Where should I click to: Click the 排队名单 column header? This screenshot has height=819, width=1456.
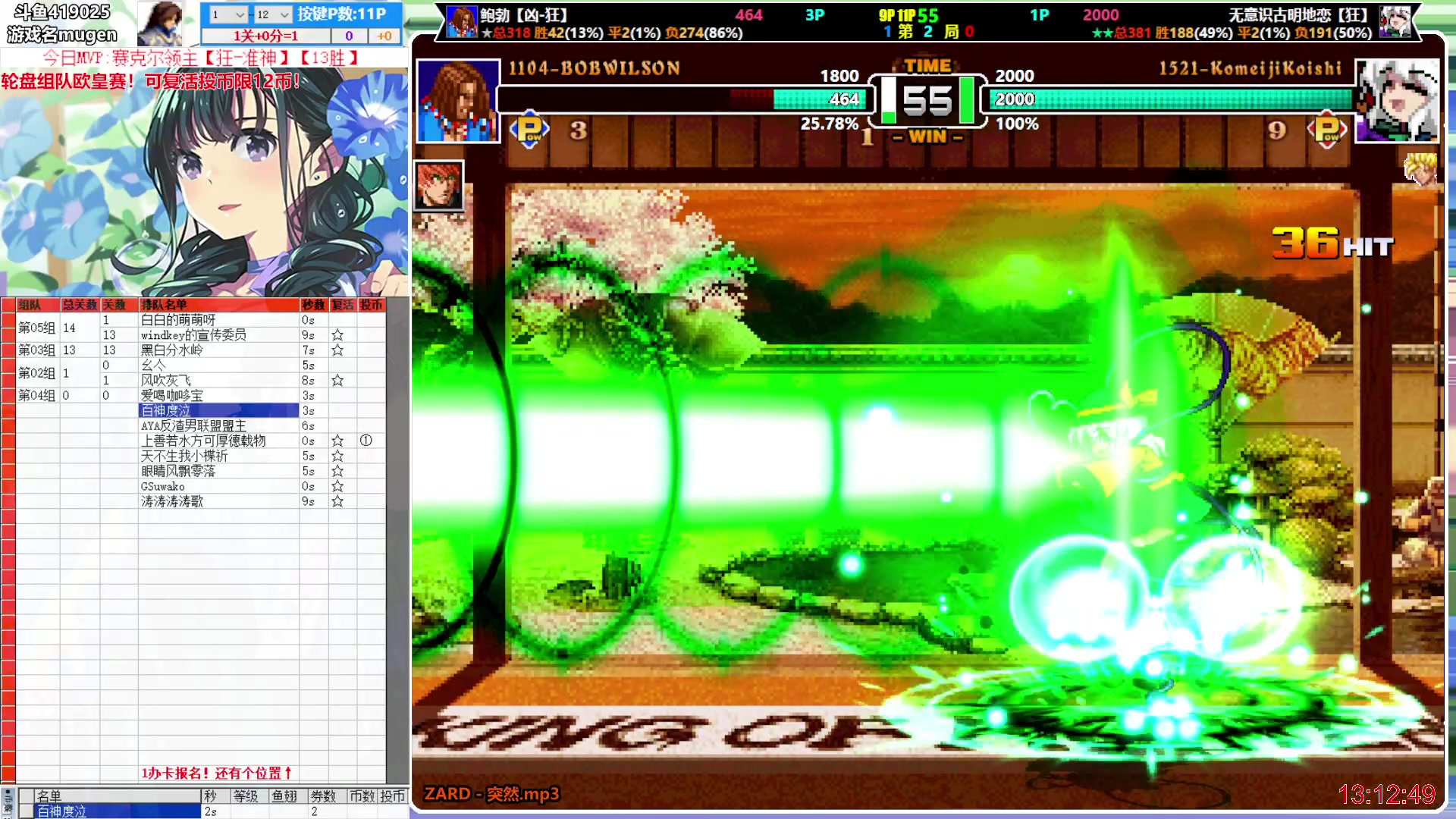(218, 305)
